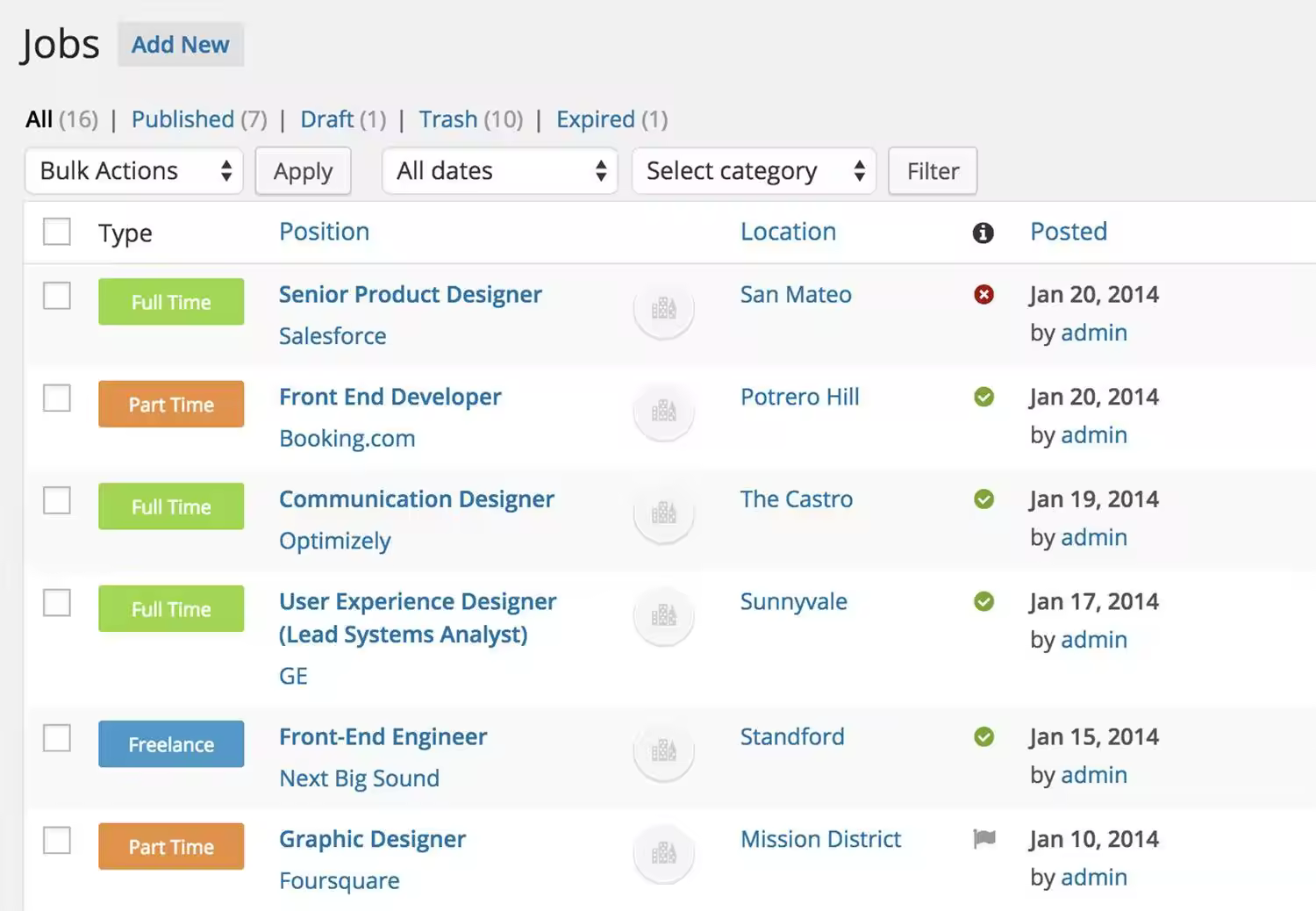Click the Salesforce company link

click(333, 336)
